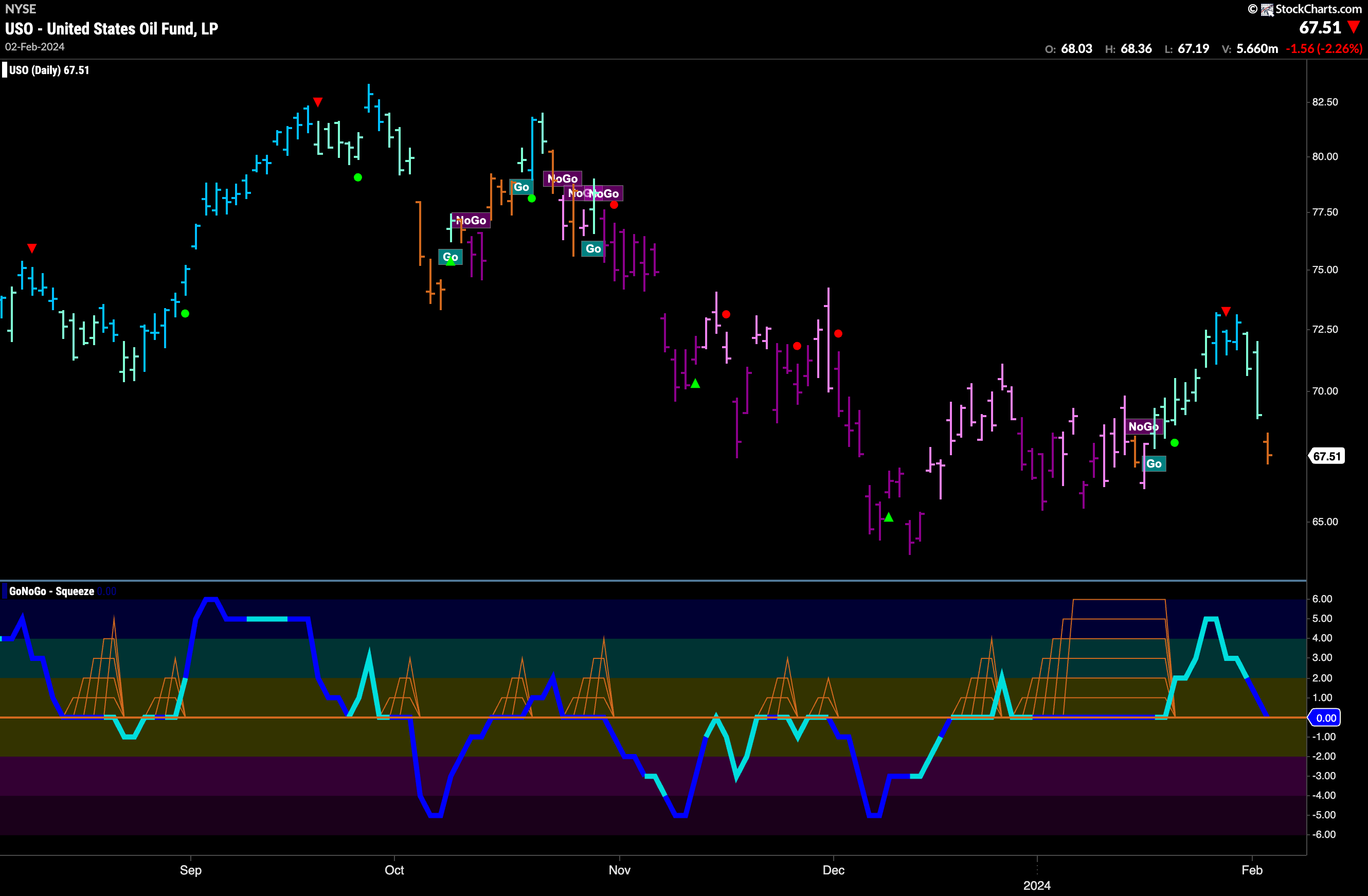Image resolution: width=1368 pixels, height=896 pixels.
Task: Click the Feb month label on time axis
Action: 1252,870
